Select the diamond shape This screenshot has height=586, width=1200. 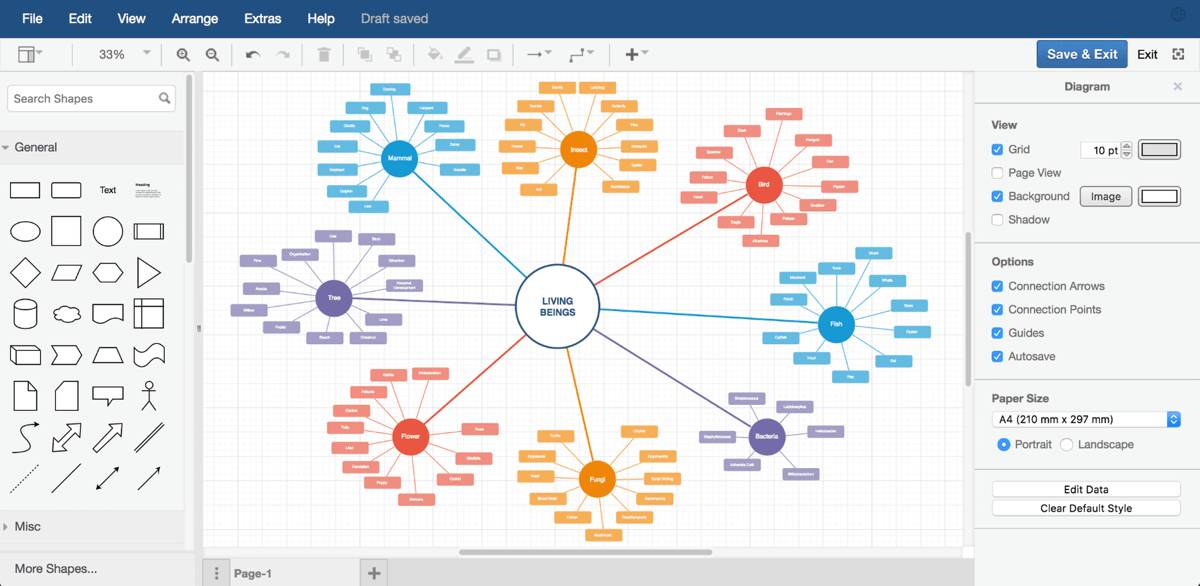(25, 272)
